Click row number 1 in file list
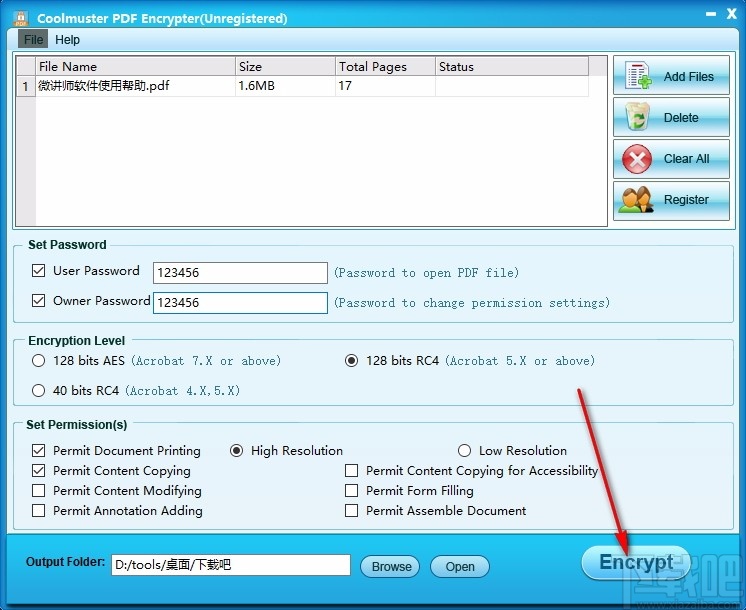This screenshot has height=610, width=746. click(26, 86)
